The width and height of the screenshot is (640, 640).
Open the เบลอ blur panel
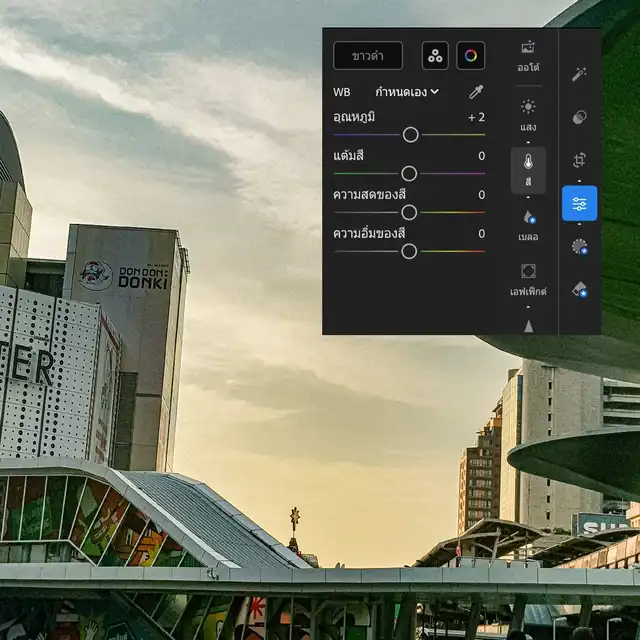(528, 225)
